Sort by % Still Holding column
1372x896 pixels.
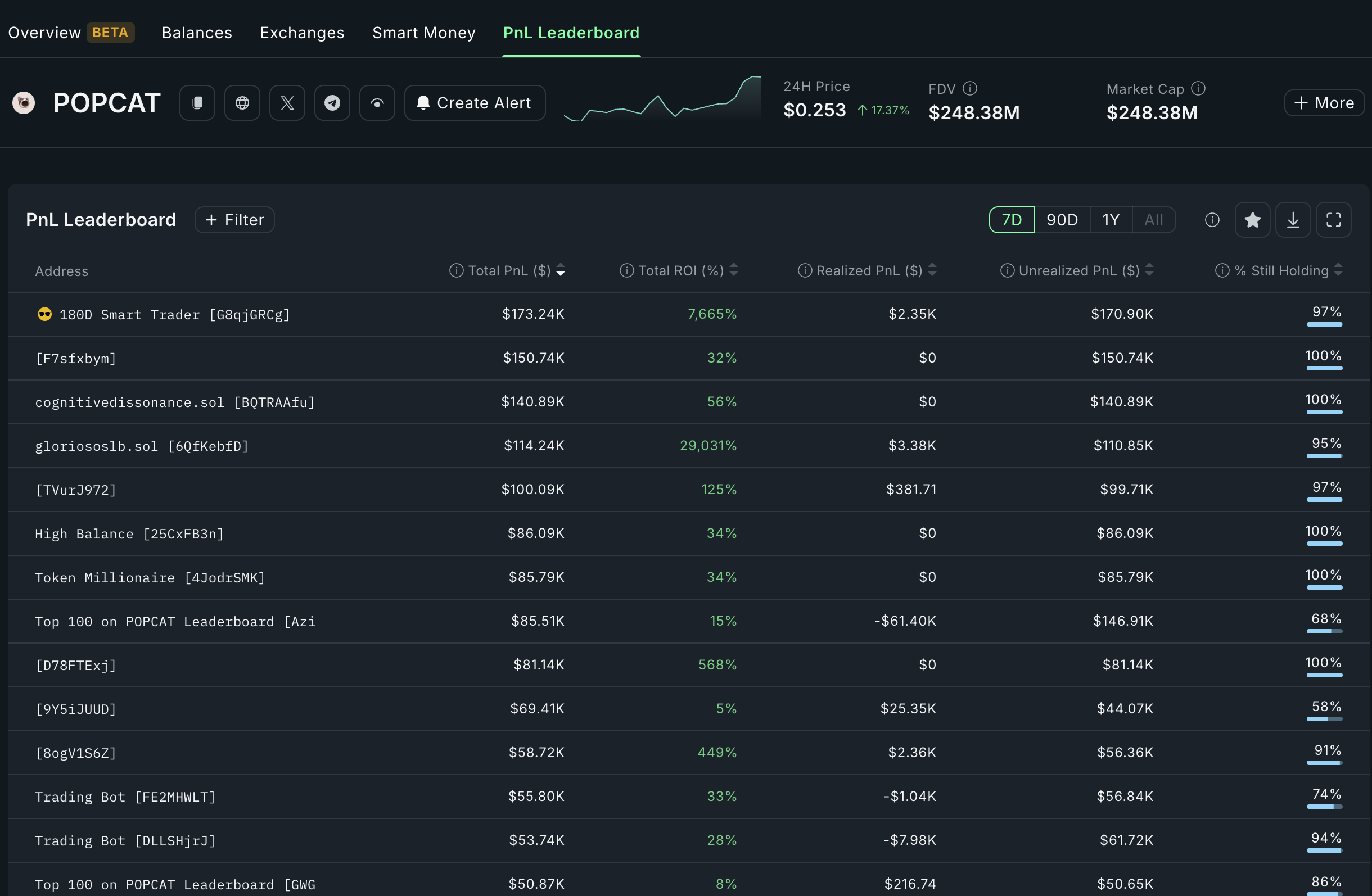coord(1281,271)
